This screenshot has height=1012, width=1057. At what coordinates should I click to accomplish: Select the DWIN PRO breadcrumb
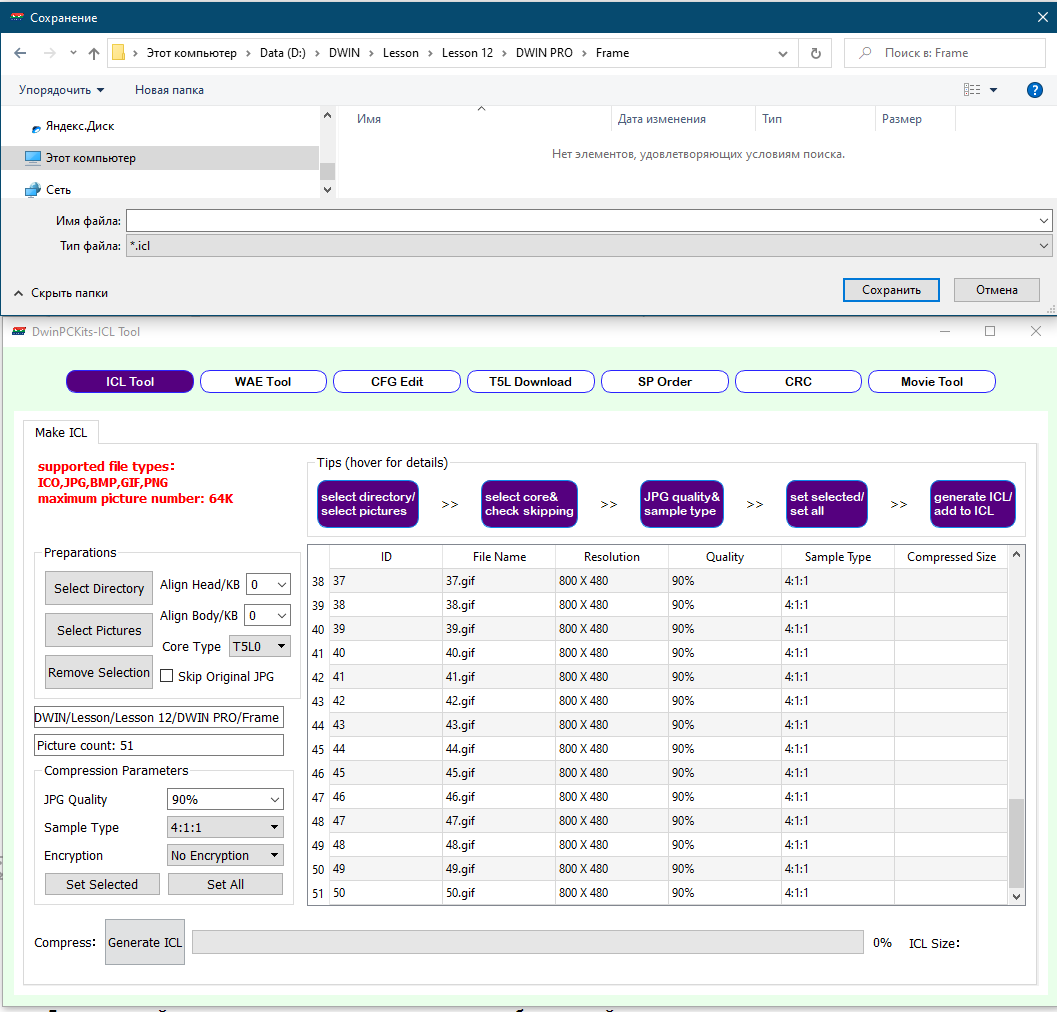click(x=544, y=53)
